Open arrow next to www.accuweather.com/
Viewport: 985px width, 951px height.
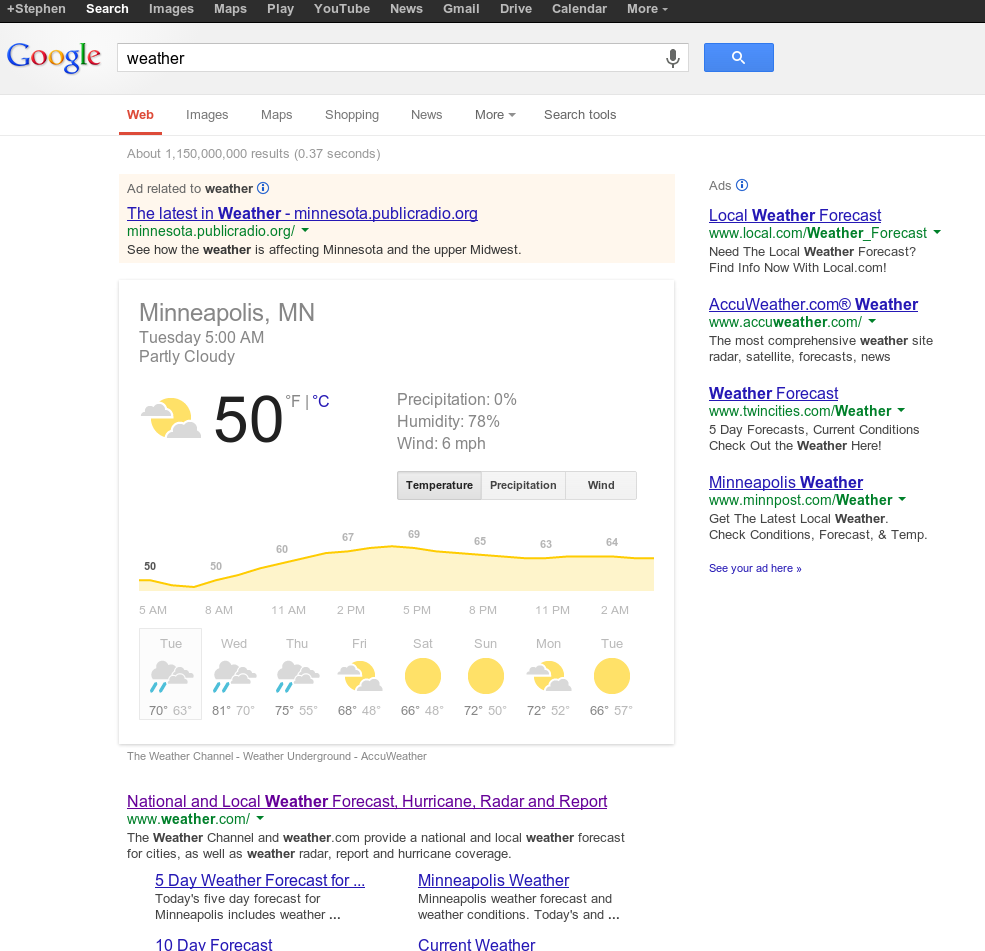click(872, 322)
